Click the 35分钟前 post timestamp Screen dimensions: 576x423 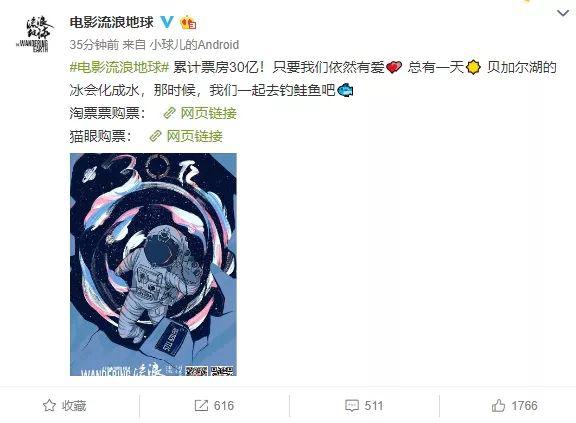[94, 45]
